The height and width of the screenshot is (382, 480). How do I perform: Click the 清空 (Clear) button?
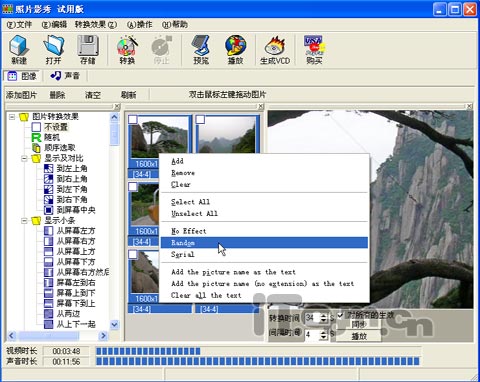pyautogui.click(x=93, y=95)
